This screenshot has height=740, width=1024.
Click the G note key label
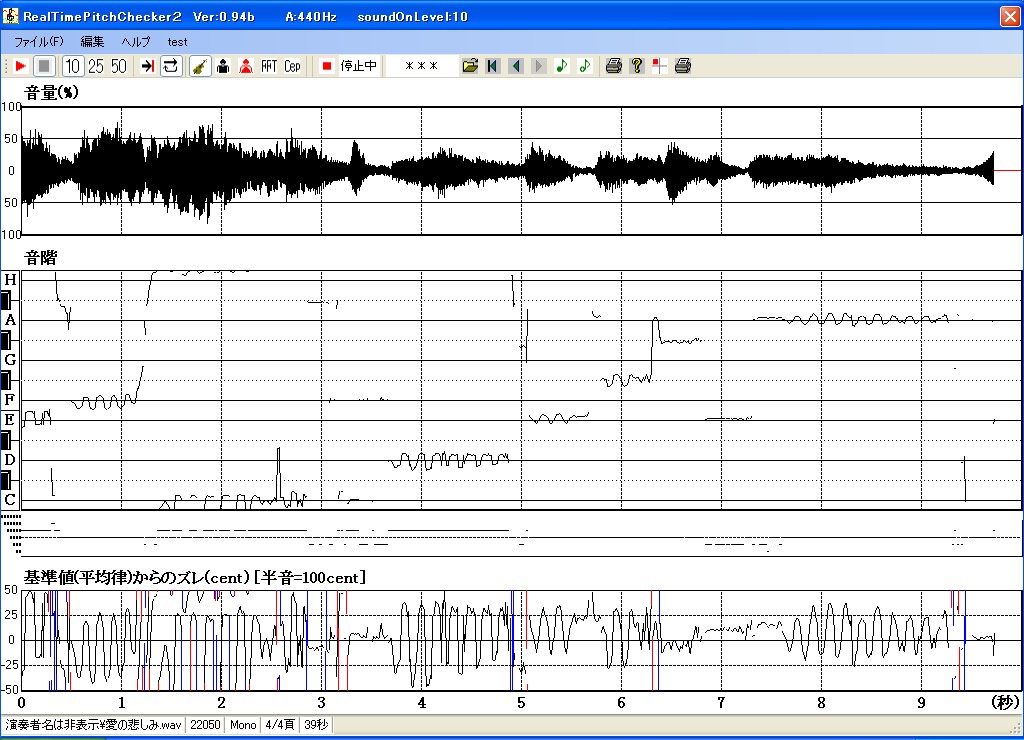10,360
